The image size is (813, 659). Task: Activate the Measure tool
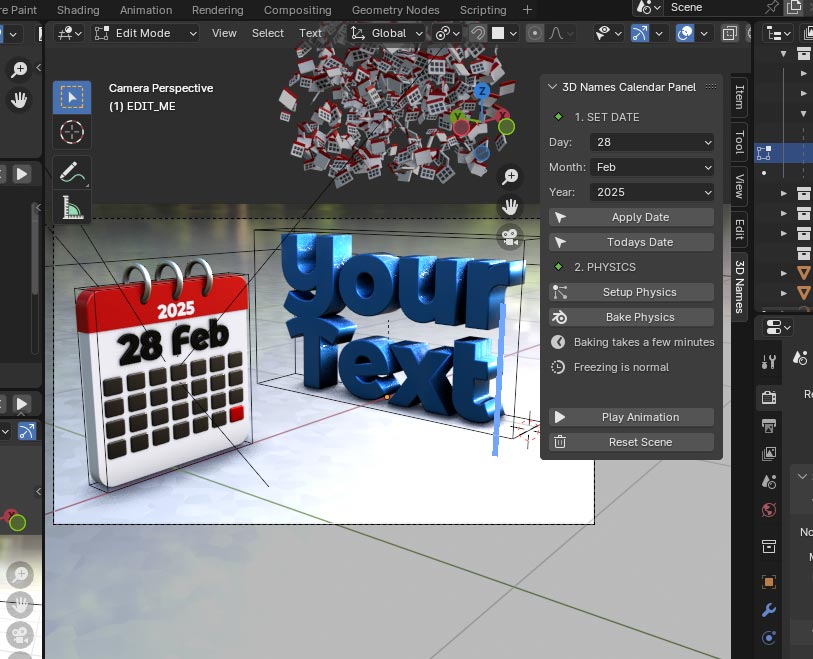pos(71,208)
